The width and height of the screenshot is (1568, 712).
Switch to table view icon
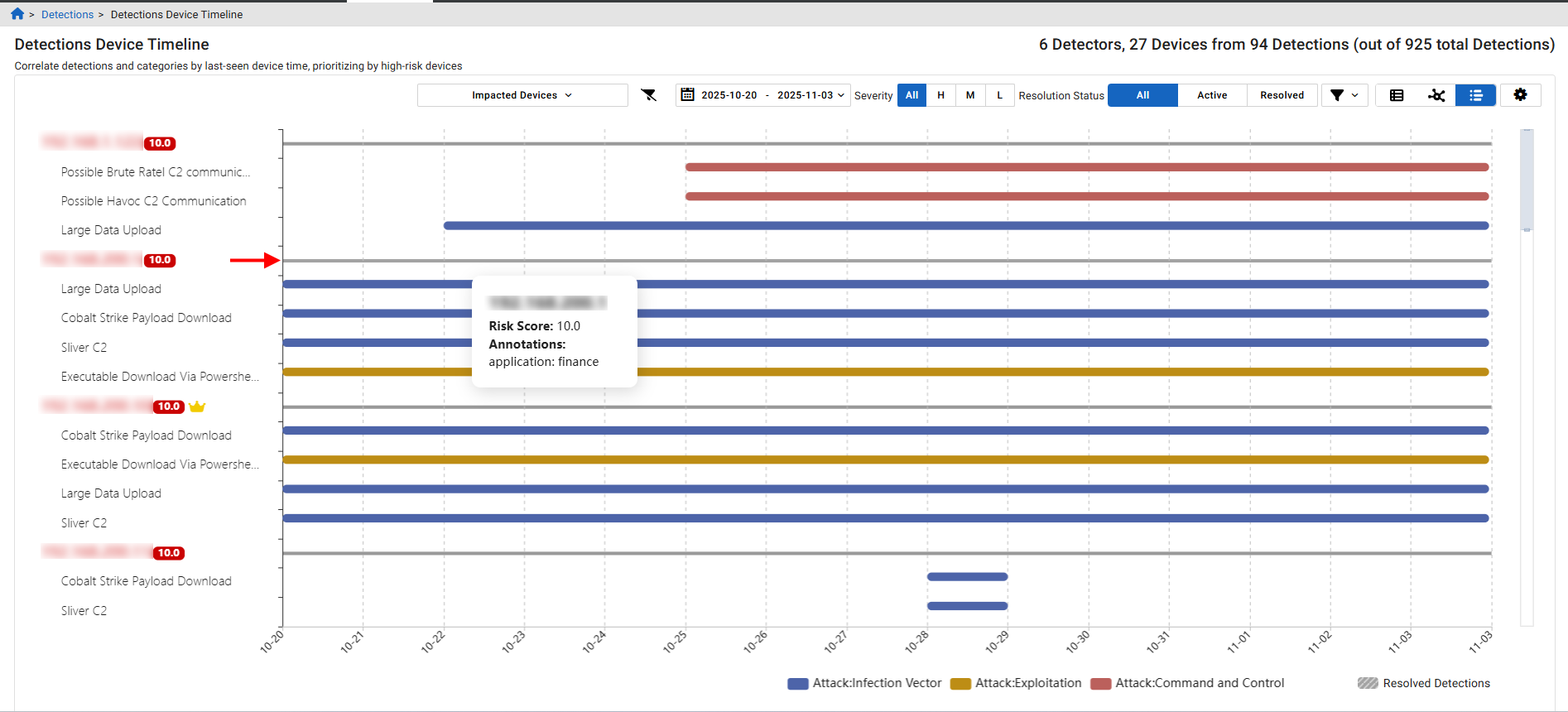coord(1397,95)
